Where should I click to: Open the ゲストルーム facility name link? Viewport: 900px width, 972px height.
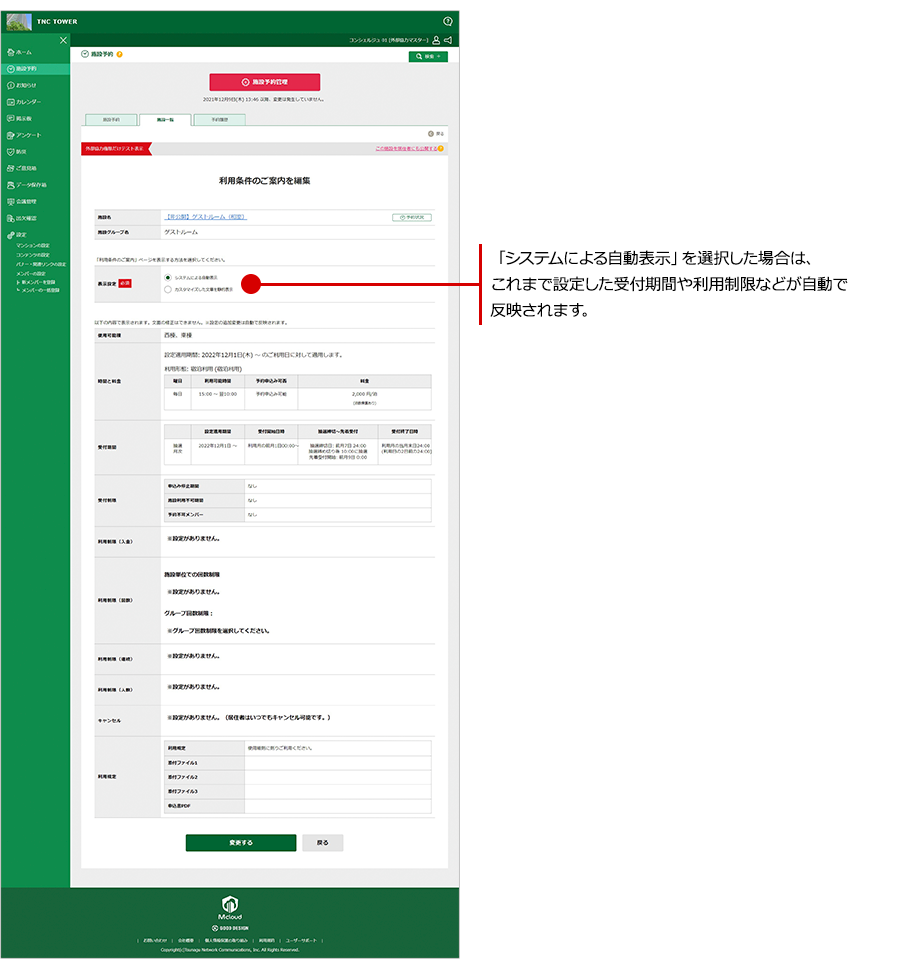click(x=205, y=216)
